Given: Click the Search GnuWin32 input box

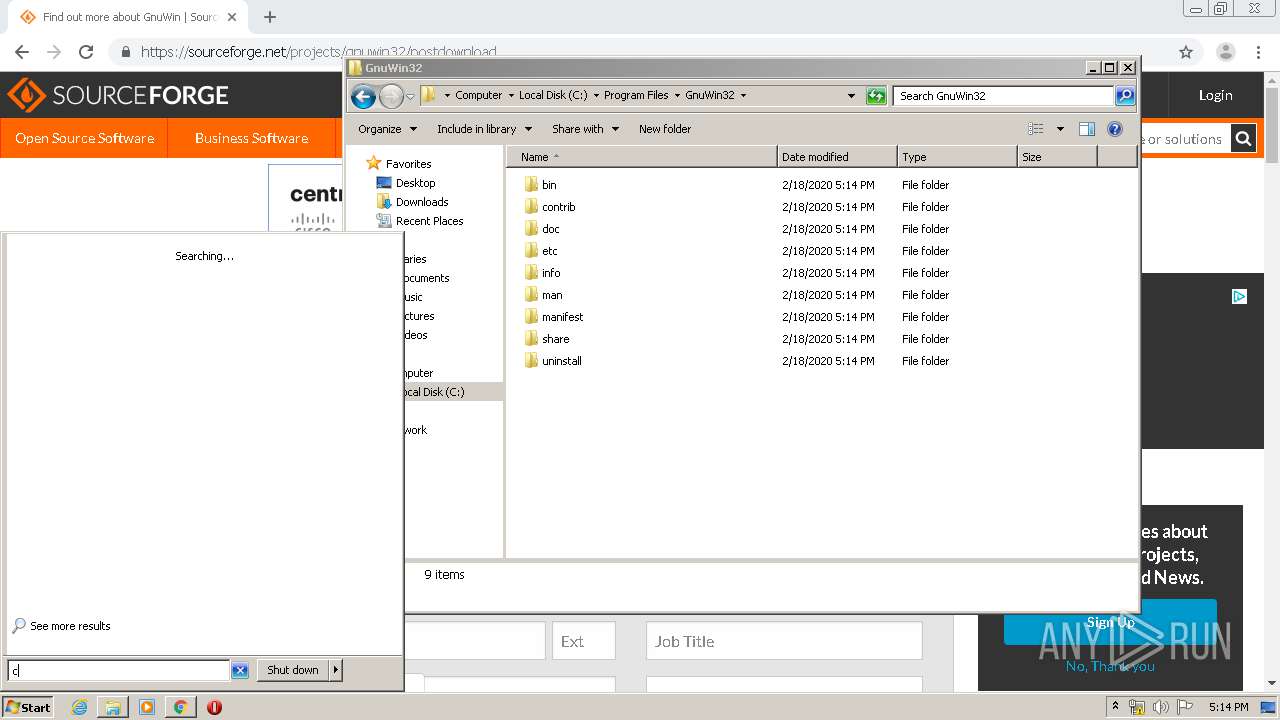Looking at the screenshot, I should click(x=1003, y=96).
